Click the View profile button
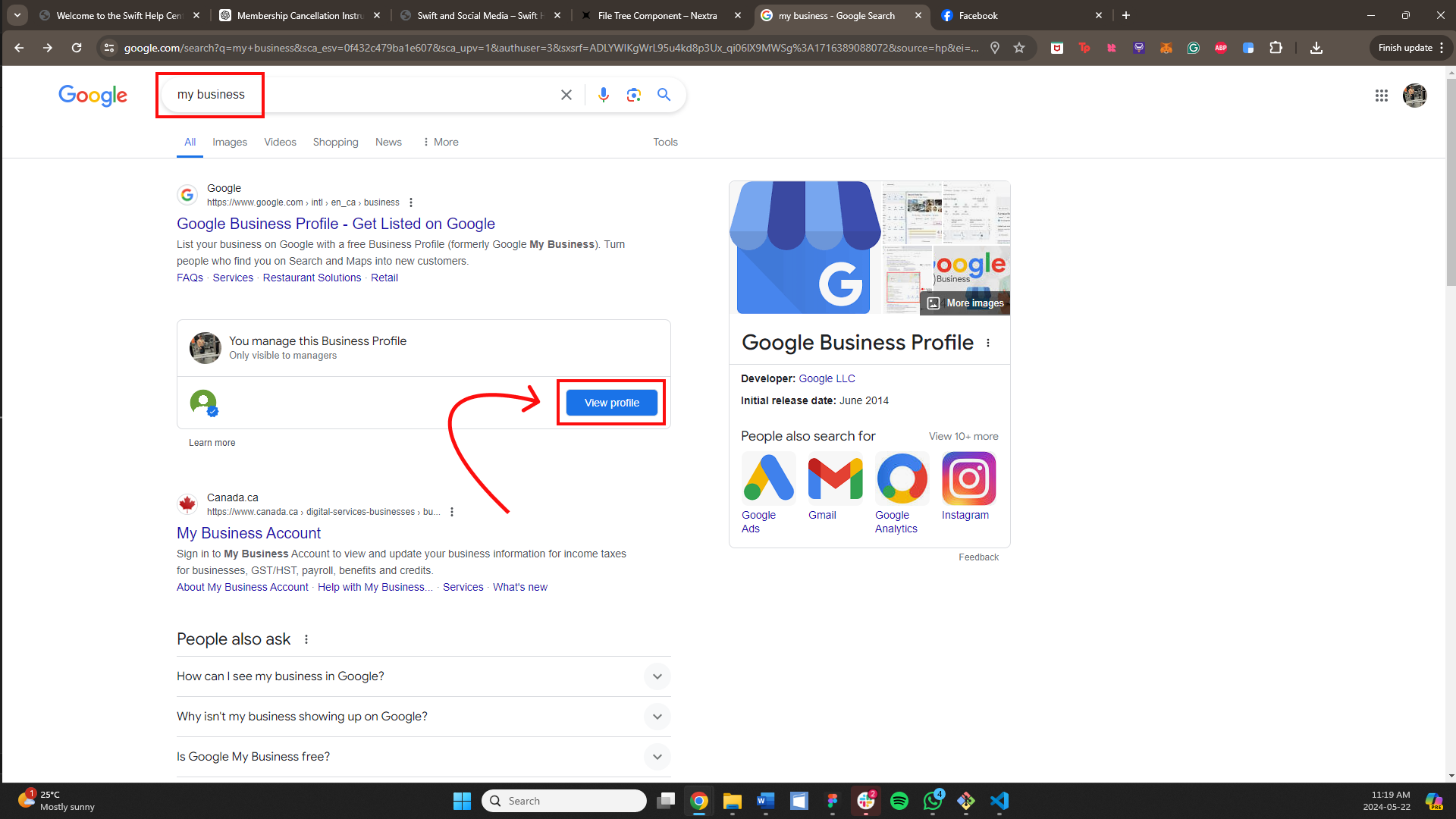 point(611,403)
